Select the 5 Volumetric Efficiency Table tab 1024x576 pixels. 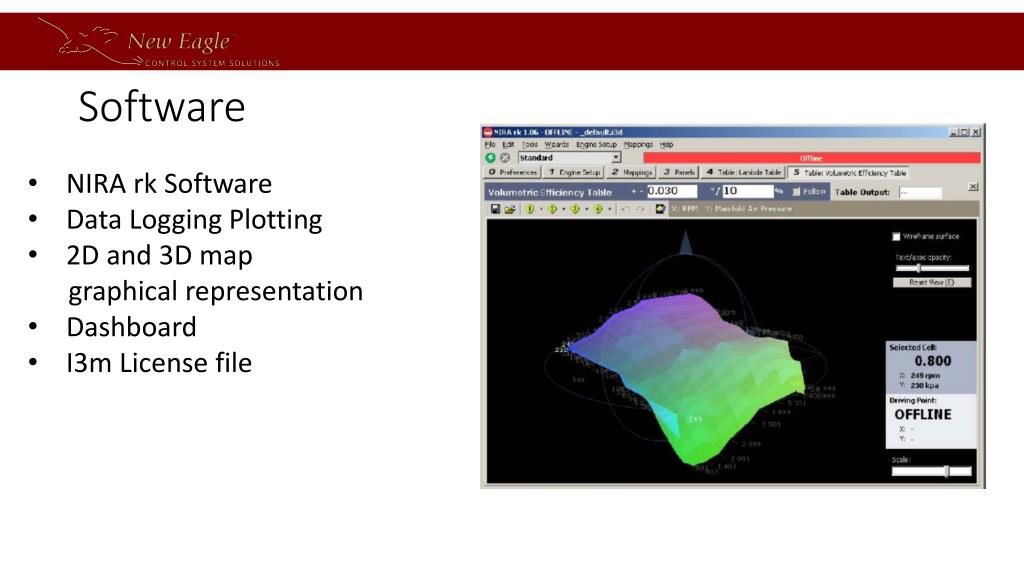point(849,173)
